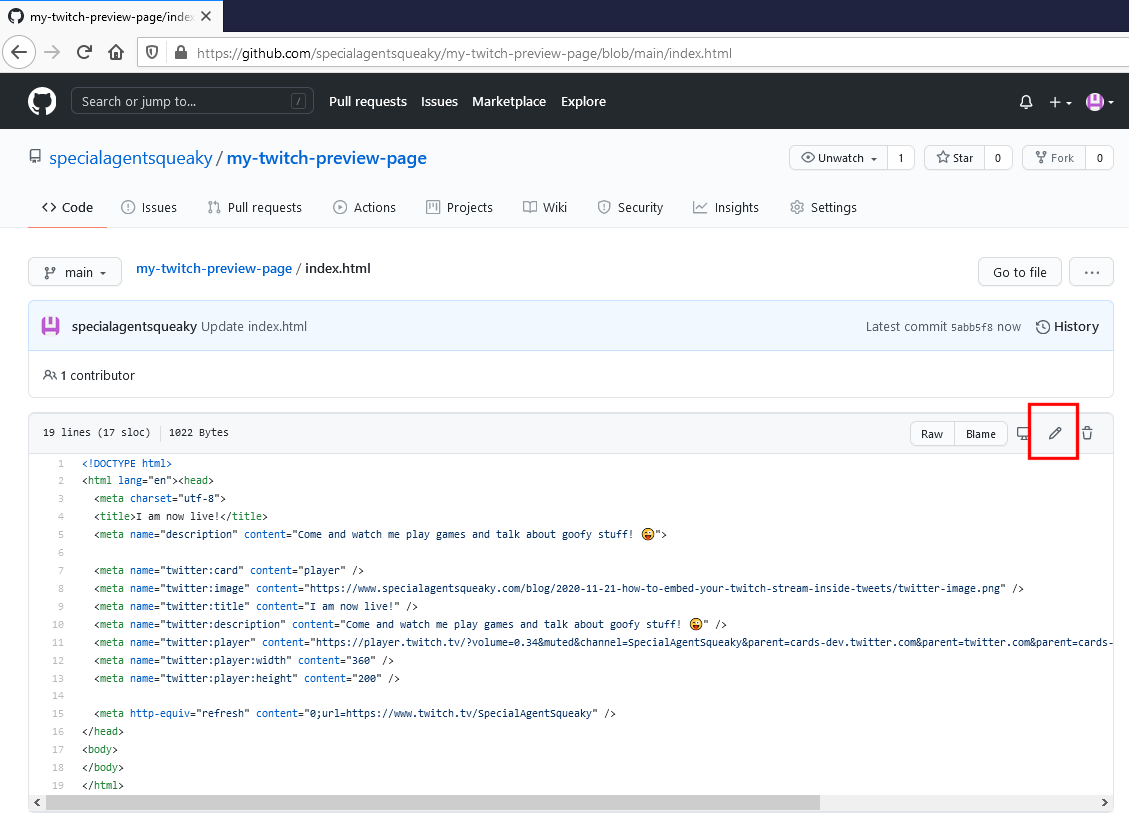Open the create new dropdown
Image resolution: width=1129 pixels, height=834 pixels.
point(1059,101)
